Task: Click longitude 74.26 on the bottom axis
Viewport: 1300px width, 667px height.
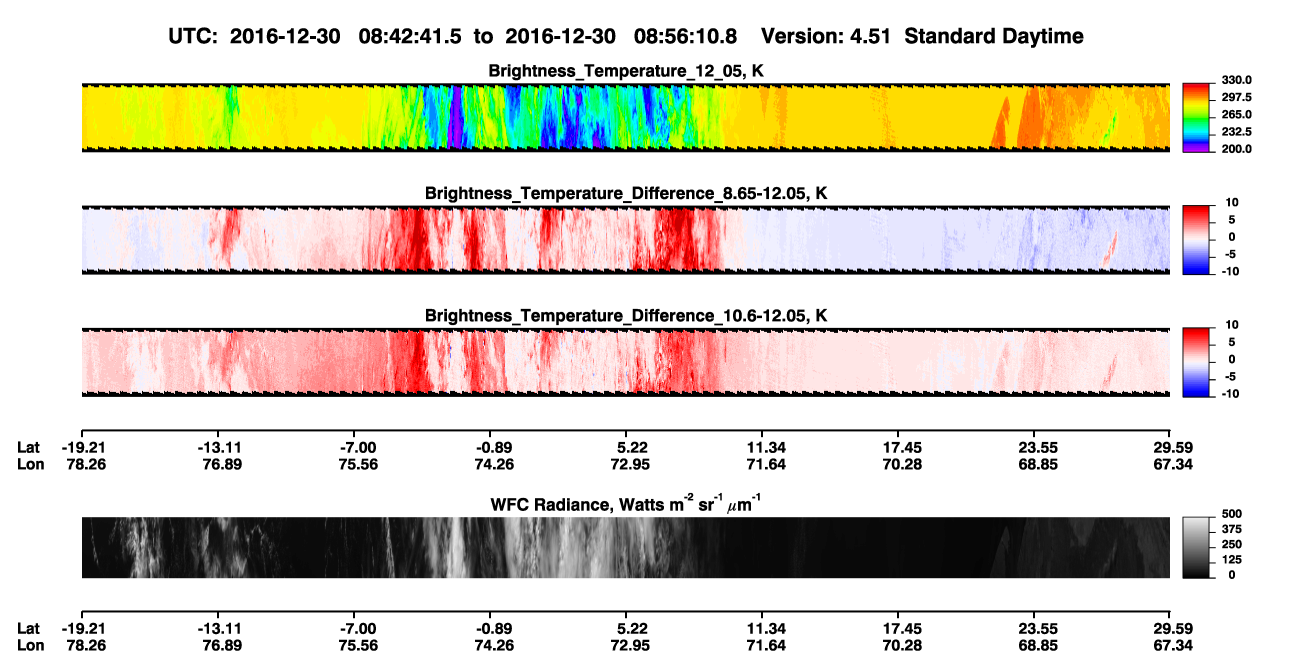Action: click(495, 645)
